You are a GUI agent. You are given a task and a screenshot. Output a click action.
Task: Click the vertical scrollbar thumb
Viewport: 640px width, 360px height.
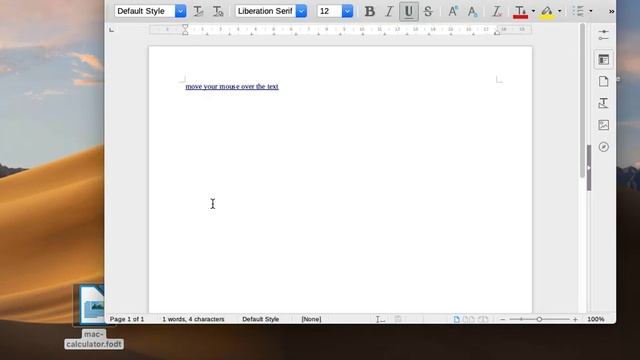tap(582, 100)
